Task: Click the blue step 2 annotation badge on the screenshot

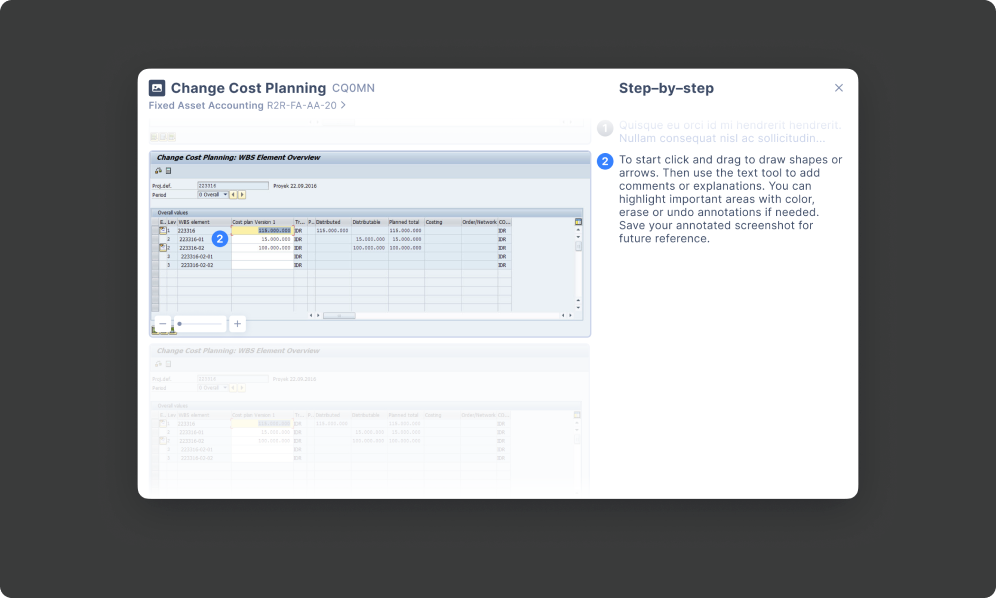Action: pos(219,239)
